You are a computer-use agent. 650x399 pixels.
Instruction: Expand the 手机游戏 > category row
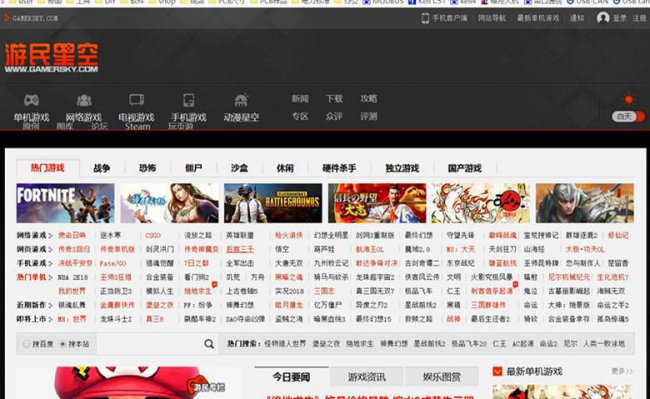(x=34, y=264)
